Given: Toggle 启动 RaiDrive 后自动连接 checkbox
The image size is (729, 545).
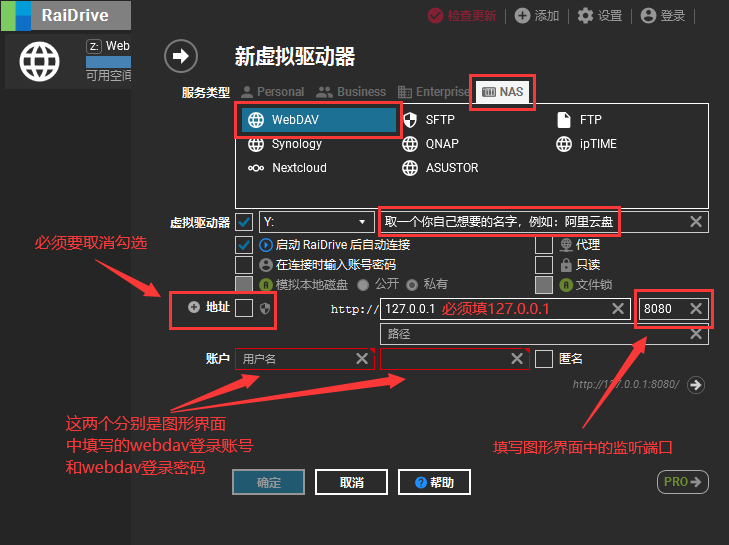Looking at the screenshot, I should pos(244,245).
